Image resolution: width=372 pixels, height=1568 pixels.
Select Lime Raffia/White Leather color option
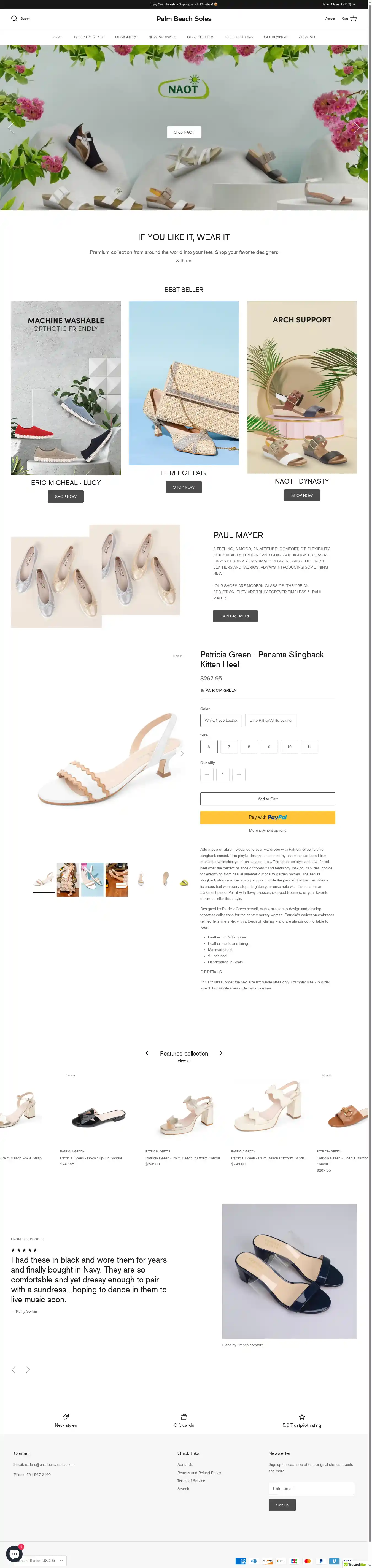click(271, 720)
